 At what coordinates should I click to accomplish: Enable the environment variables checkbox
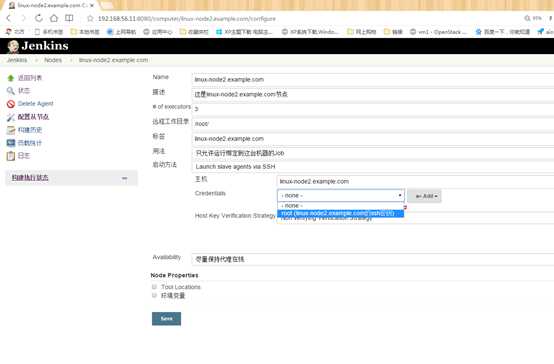[154, 295]
